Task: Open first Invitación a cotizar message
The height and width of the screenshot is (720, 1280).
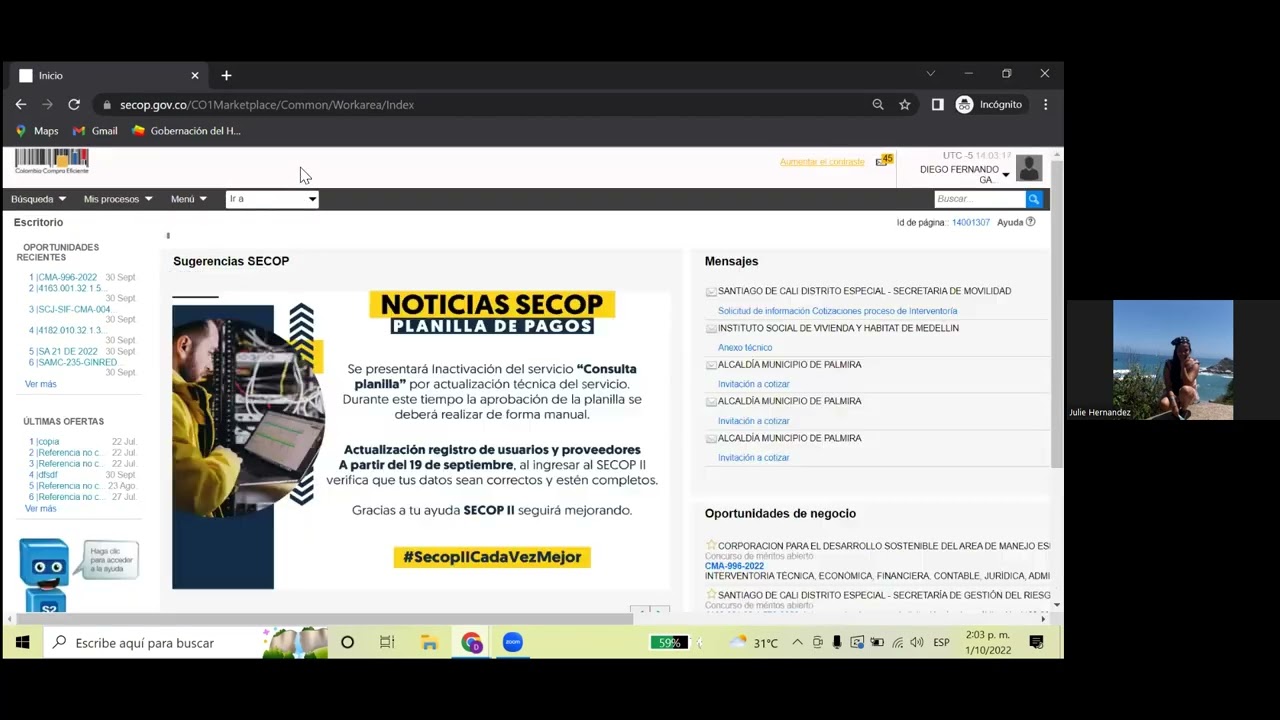Action: [x=754, y=384]
